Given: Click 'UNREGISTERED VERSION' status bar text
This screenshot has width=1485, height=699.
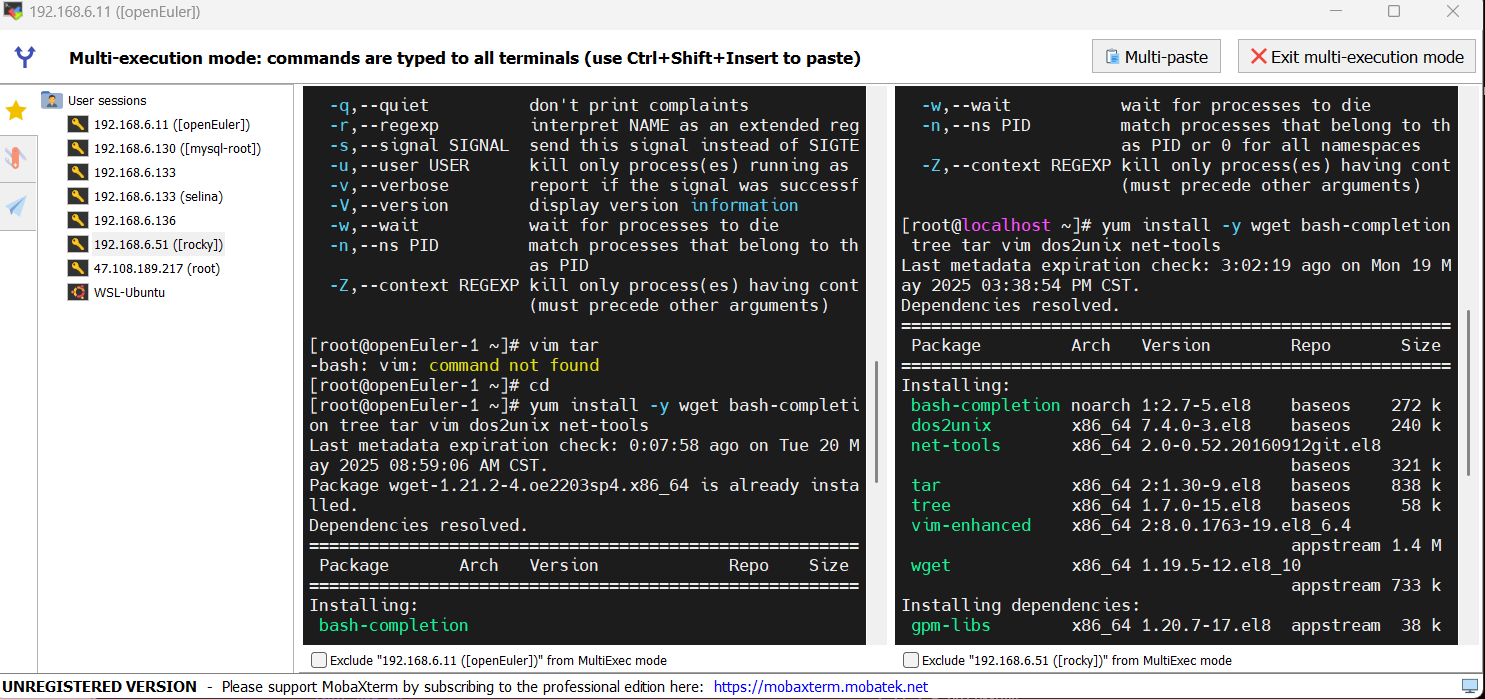Looking at the screenshot, I should pyautogui.click(x=100, y=687).
